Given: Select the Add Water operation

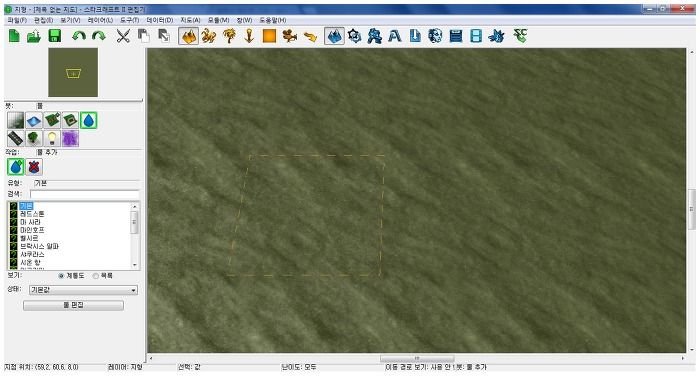Looking at the screenshot, I should pyautogui.click(x=16, y=167).
